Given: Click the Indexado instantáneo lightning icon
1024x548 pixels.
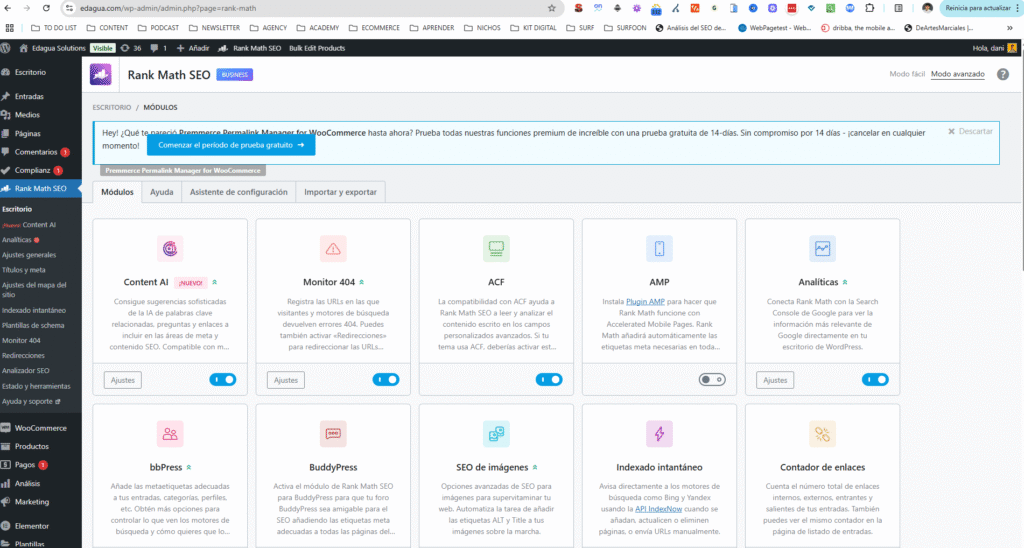Looking at the screenshot, I should coord(659,433).
